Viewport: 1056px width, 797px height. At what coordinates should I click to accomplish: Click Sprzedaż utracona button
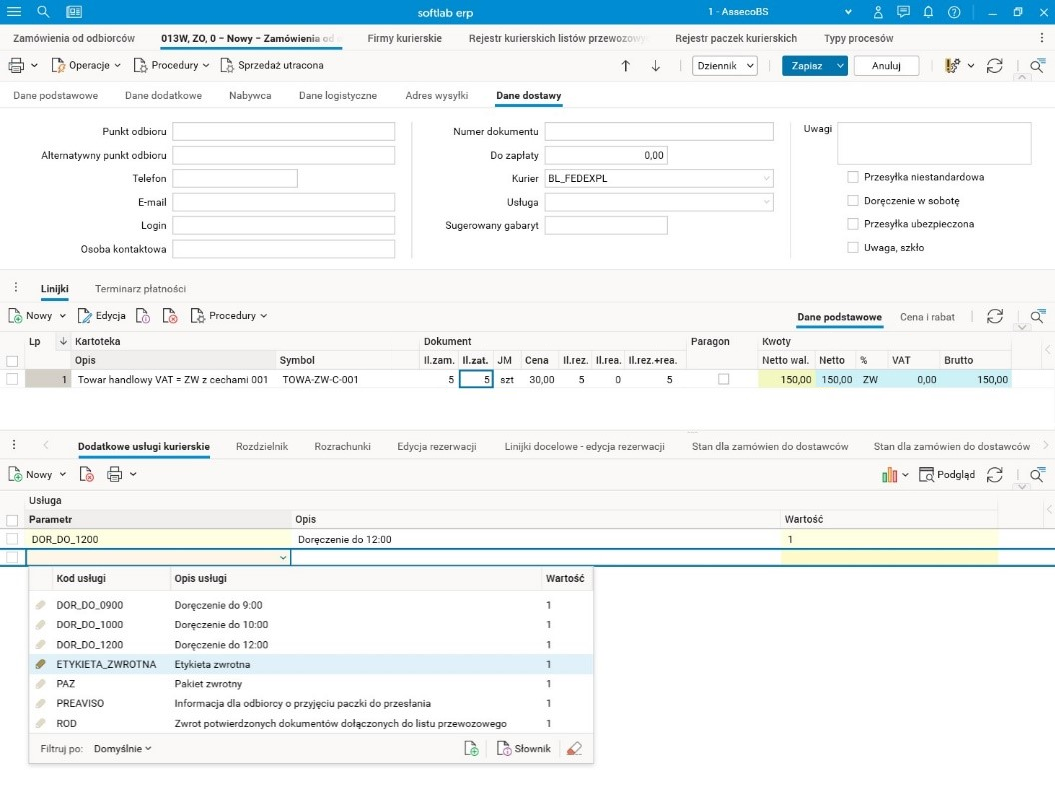[273, 65]
